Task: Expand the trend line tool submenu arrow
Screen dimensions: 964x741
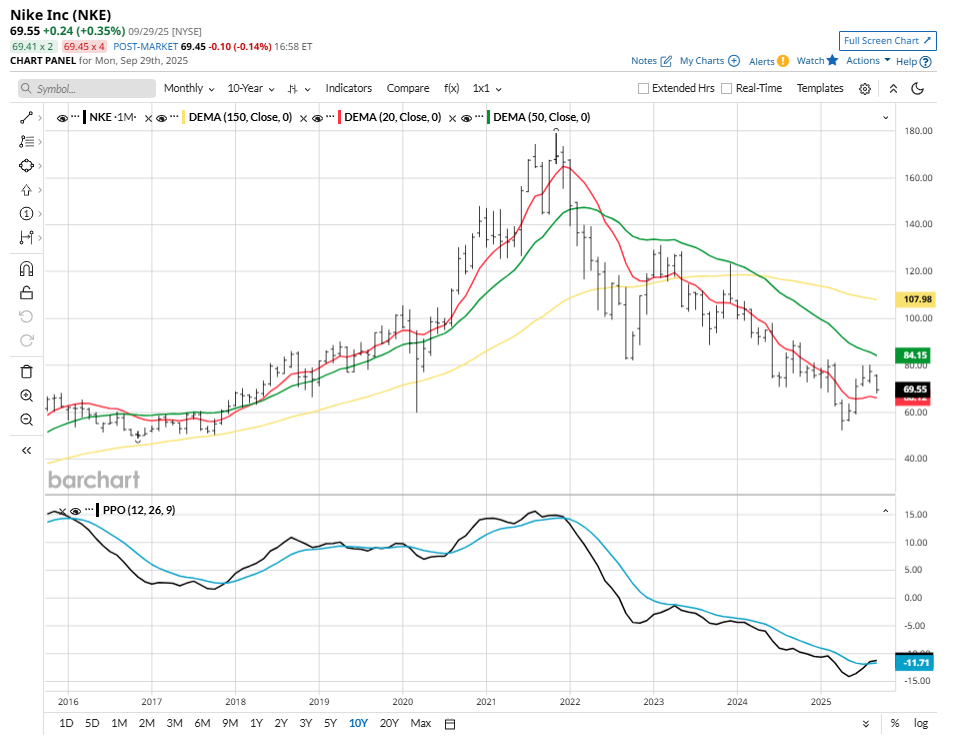Action: click(40, 117)
